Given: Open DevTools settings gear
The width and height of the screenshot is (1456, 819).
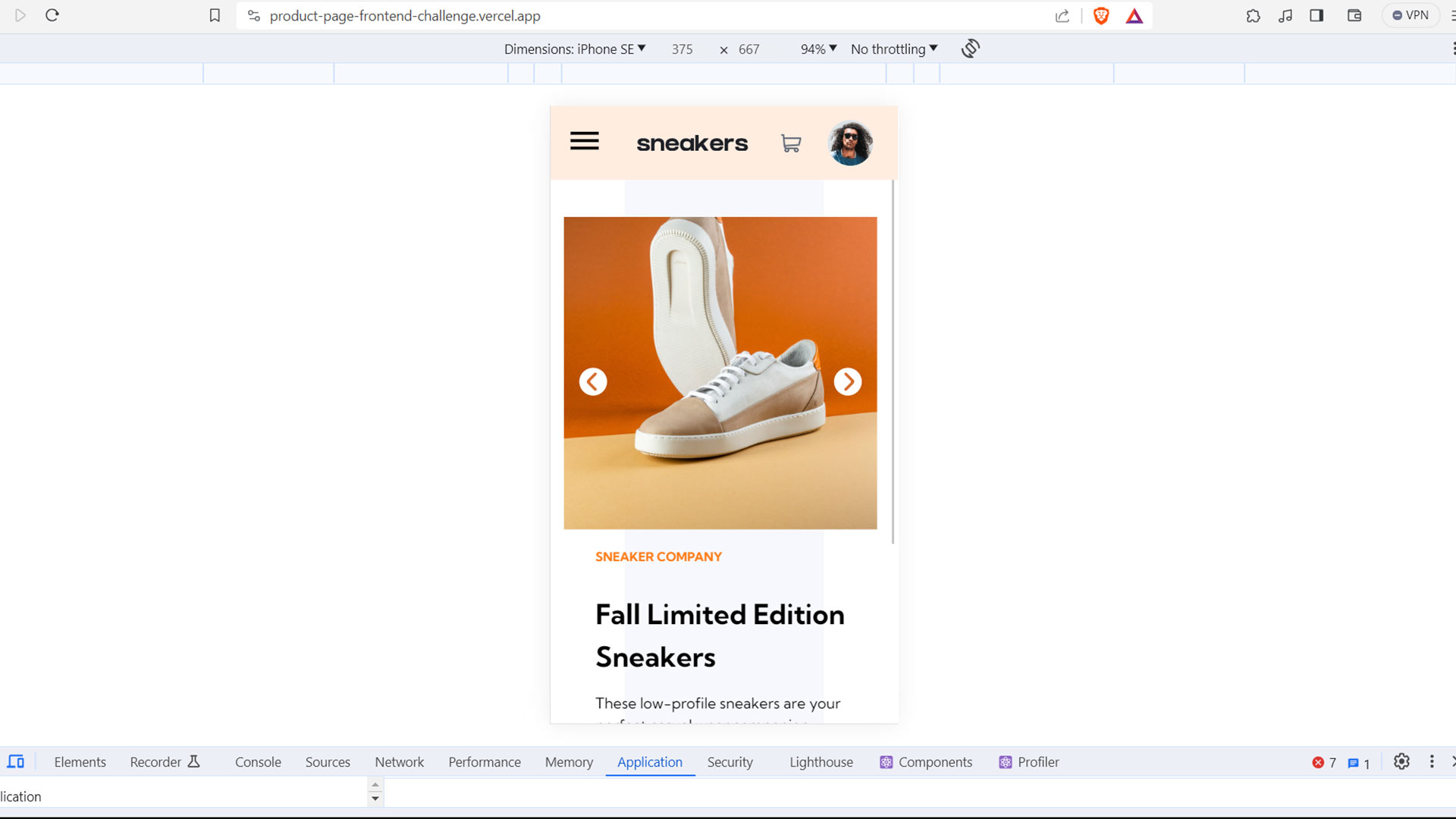Looking at the screenshot, I should 1401,761.
